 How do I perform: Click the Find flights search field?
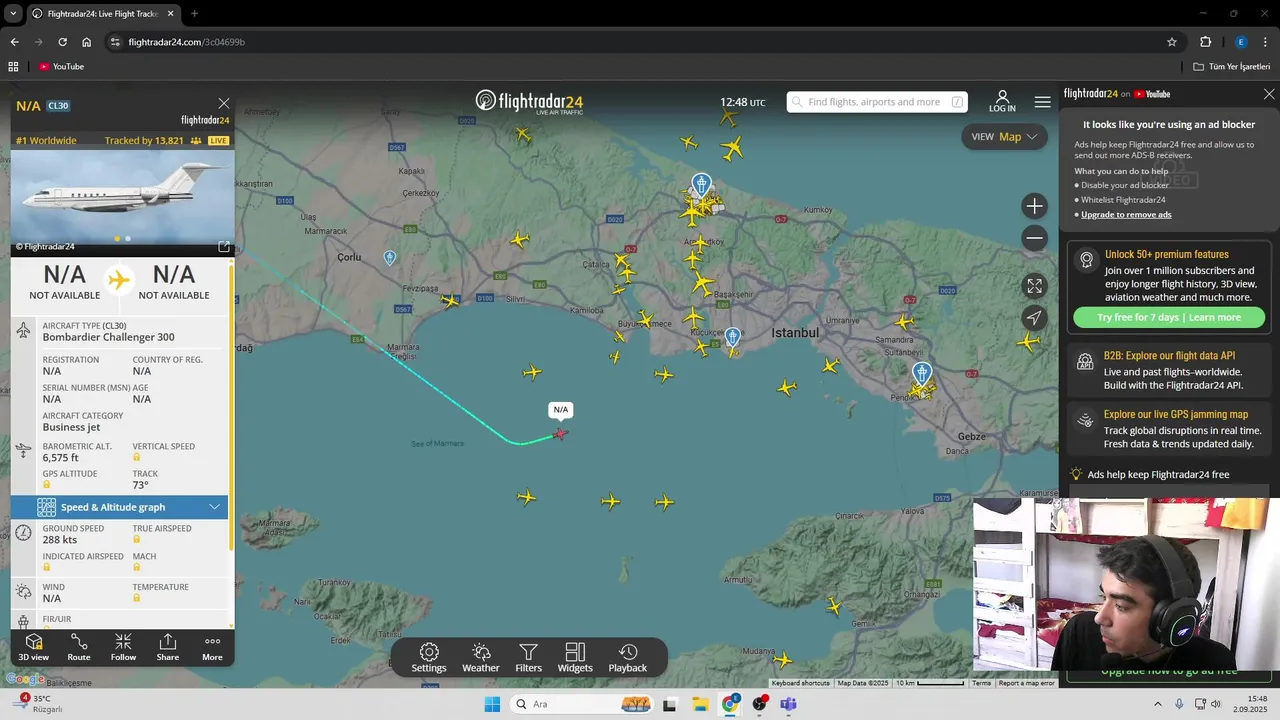pos(877,102)
